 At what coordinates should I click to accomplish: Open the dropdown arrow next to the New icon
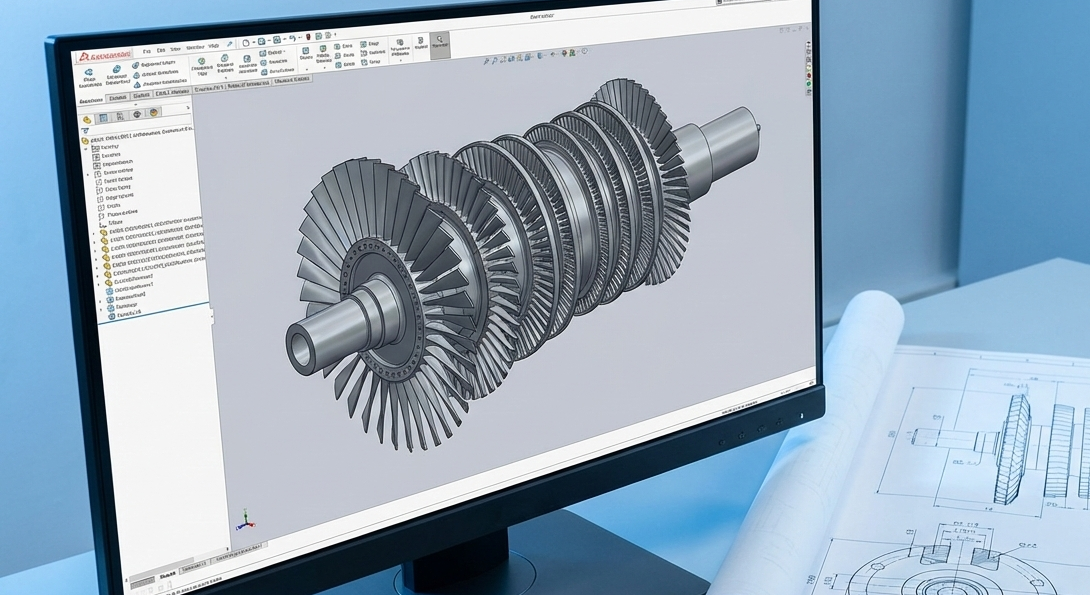(254, 44)
